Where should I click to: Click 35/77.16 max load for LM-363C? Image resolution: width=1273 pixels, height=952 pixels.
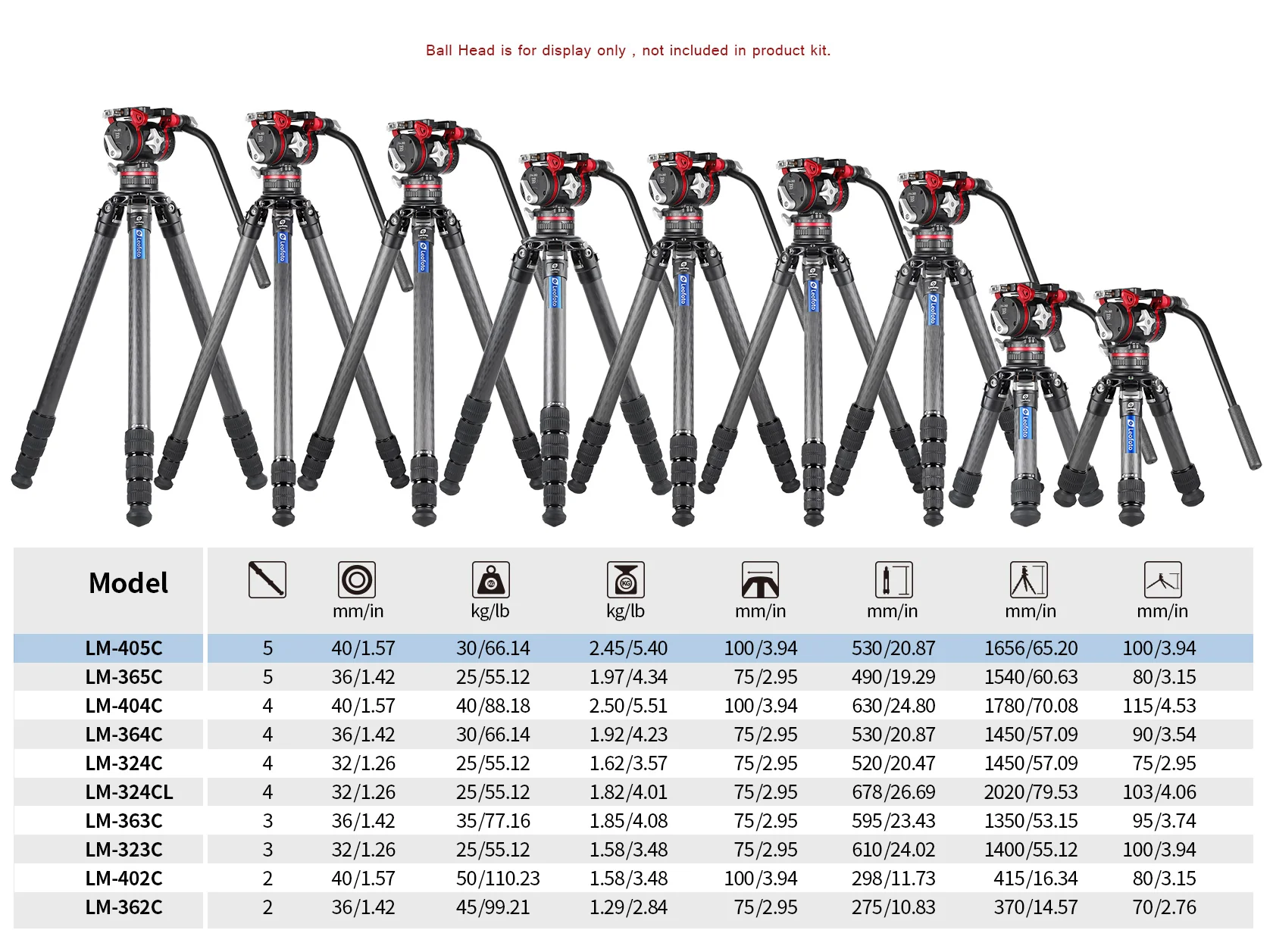point(493,821)
